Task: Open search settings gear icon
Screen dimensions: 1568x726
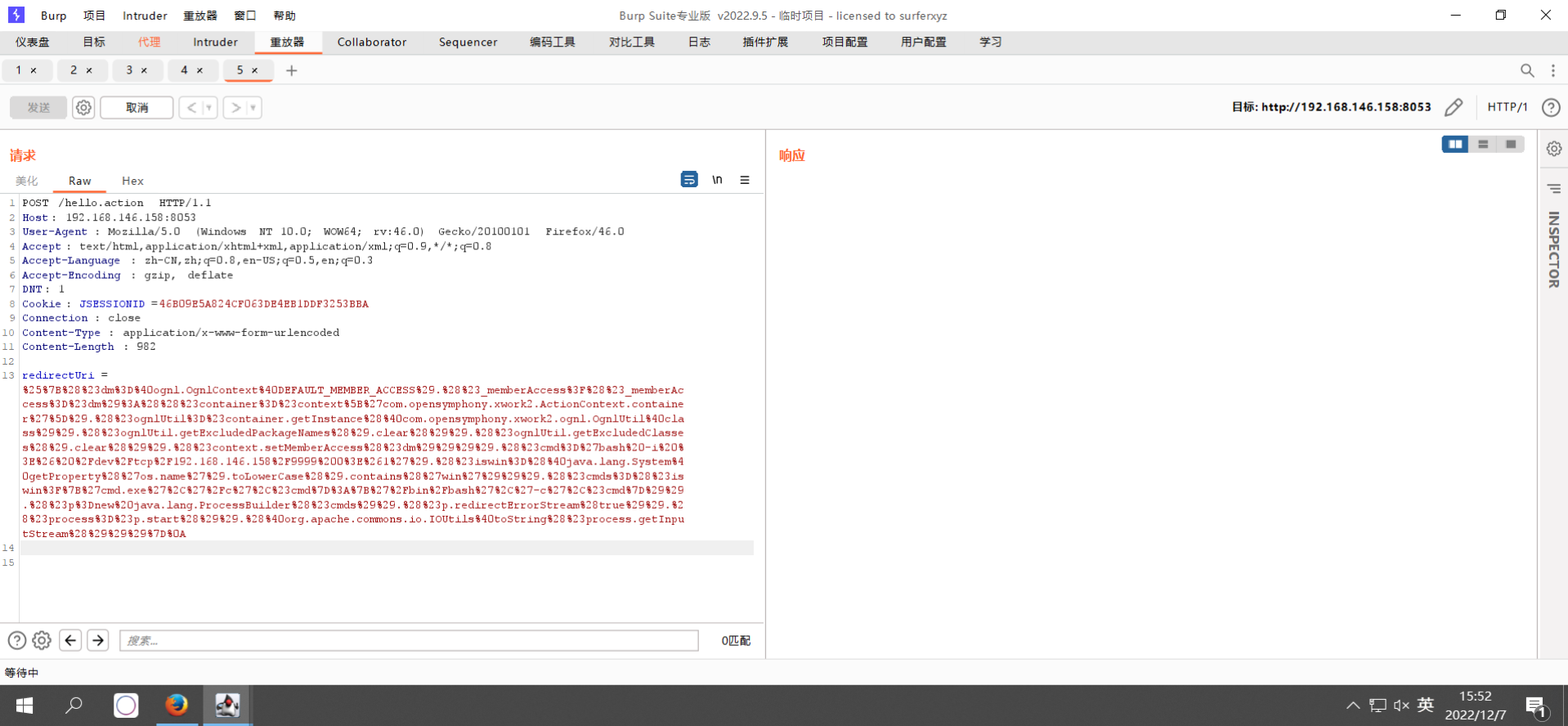Action: point(42,640)
